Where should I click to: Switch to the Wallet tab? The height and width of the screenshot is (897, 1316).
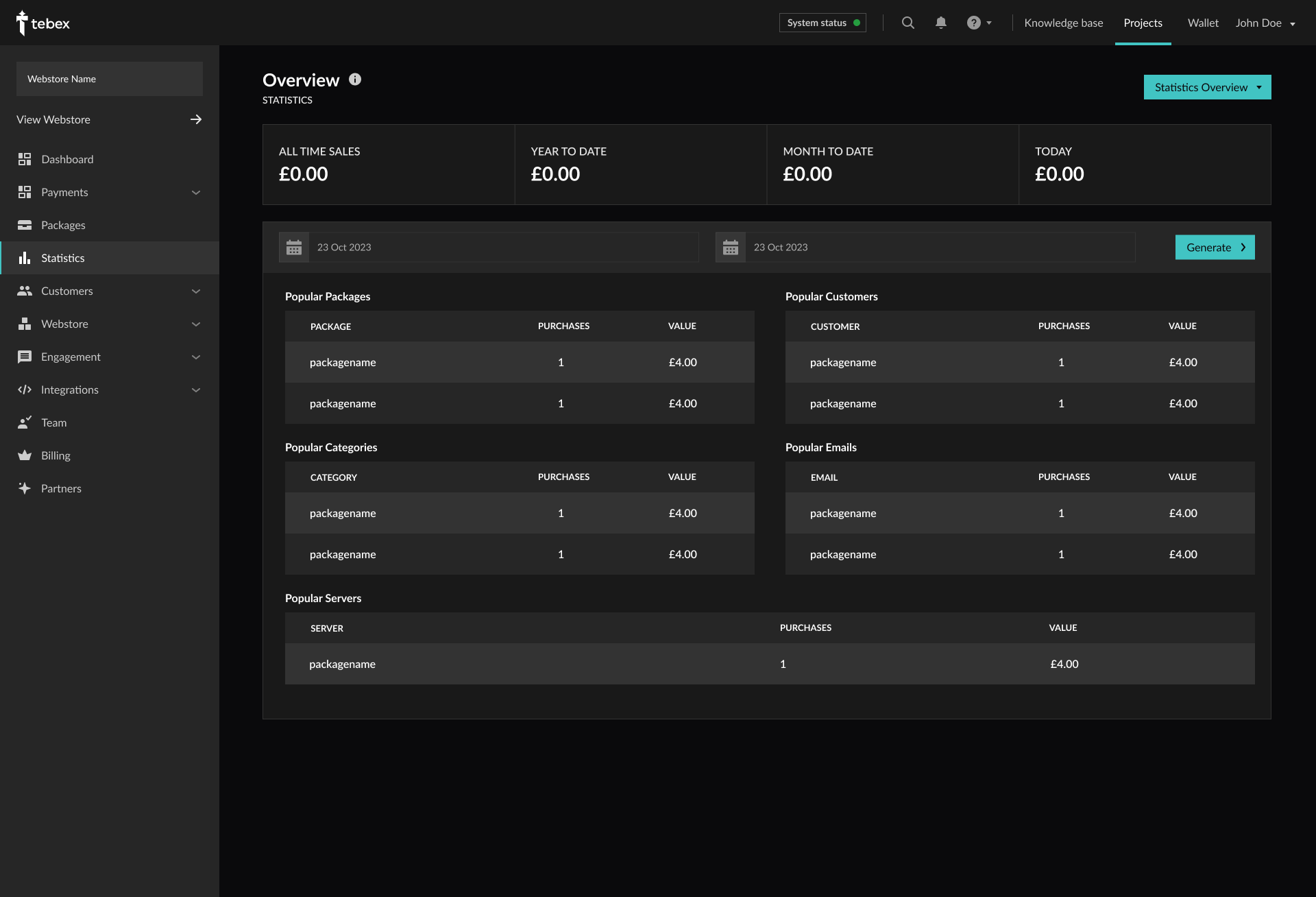[1202, 23]
